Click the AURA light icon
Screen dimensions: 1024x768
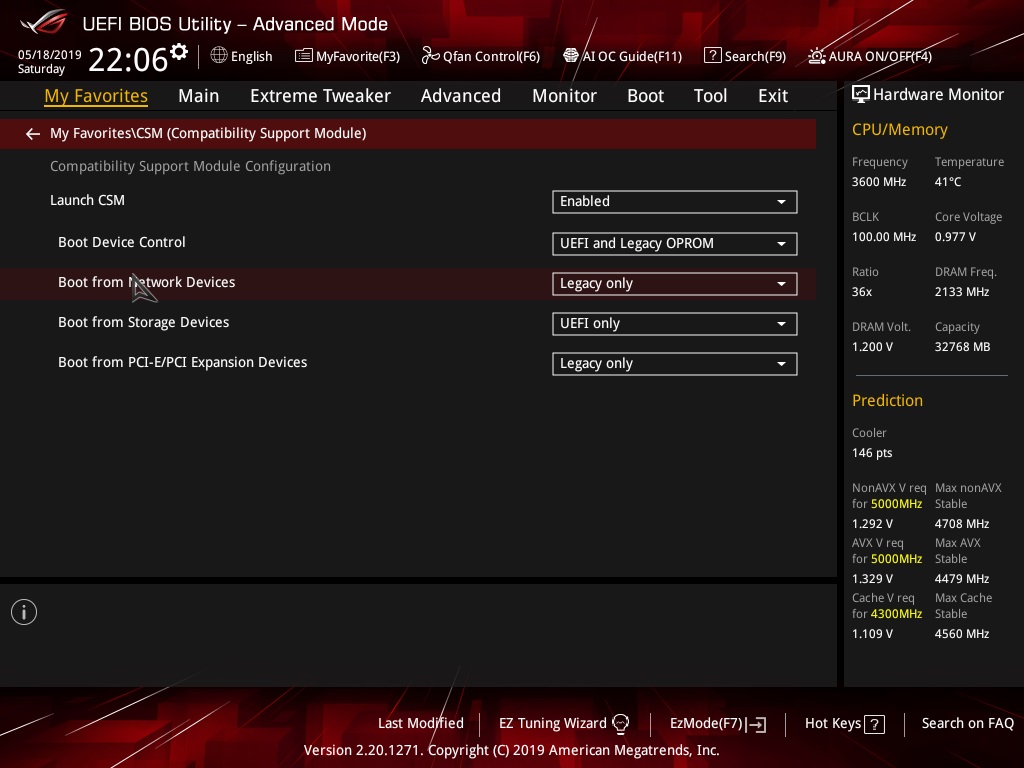click(817, 56)
